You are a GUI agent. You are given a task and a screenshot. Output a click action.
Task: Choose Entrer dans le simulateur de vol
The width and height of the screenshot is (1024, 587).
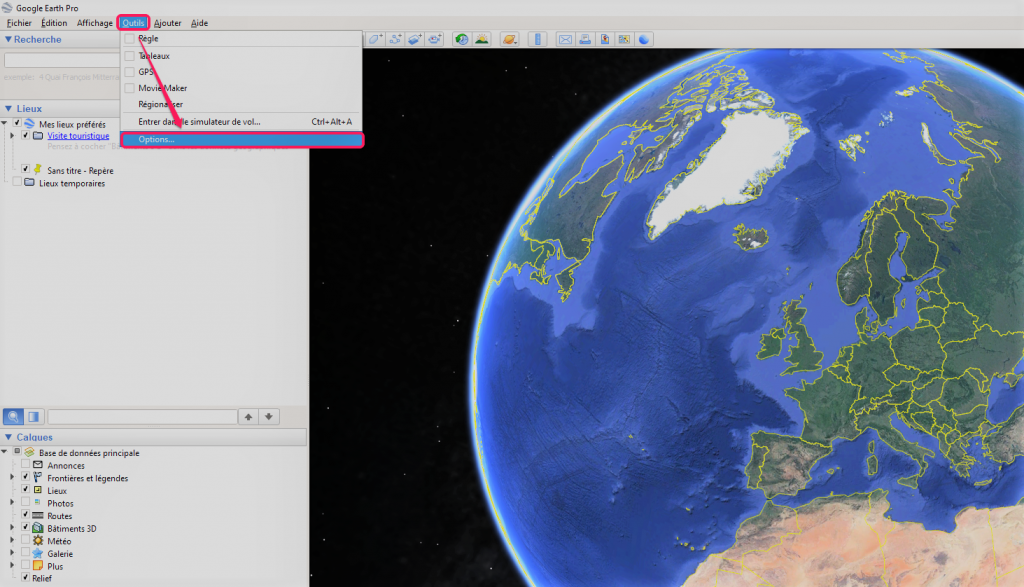pyautogui.click(x=242, y=121)
